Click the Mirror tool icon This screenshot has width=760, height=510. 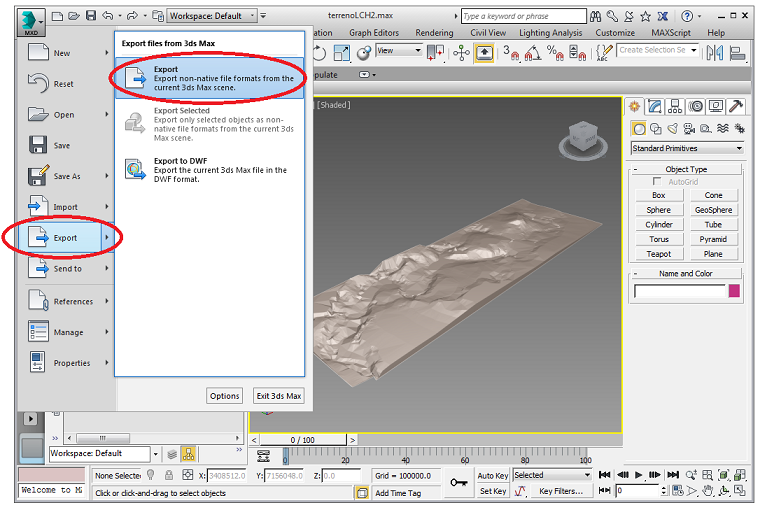pyautogui.click(x=714, y=53)
